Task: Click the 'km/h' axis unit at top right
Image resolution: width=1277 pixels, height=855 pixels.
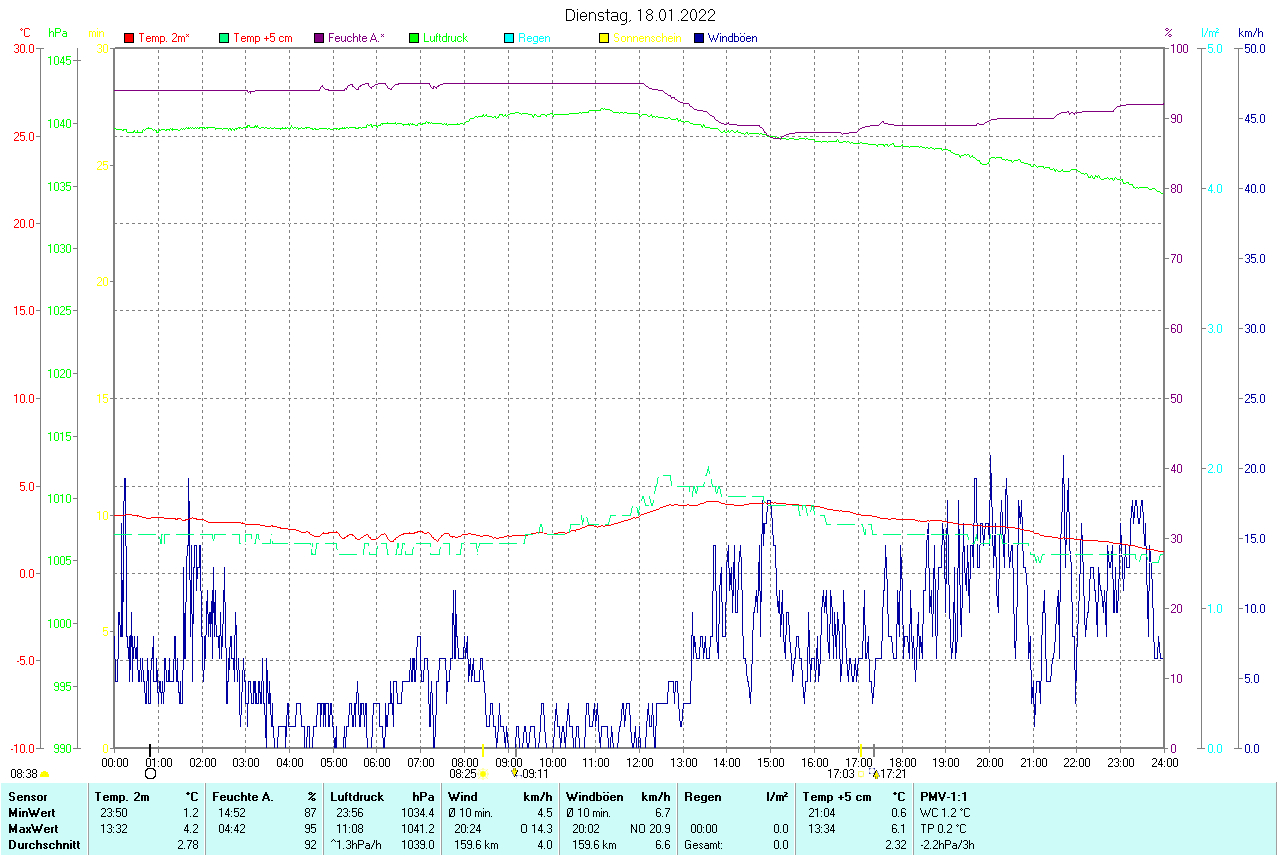Action: coord(1250,33)
